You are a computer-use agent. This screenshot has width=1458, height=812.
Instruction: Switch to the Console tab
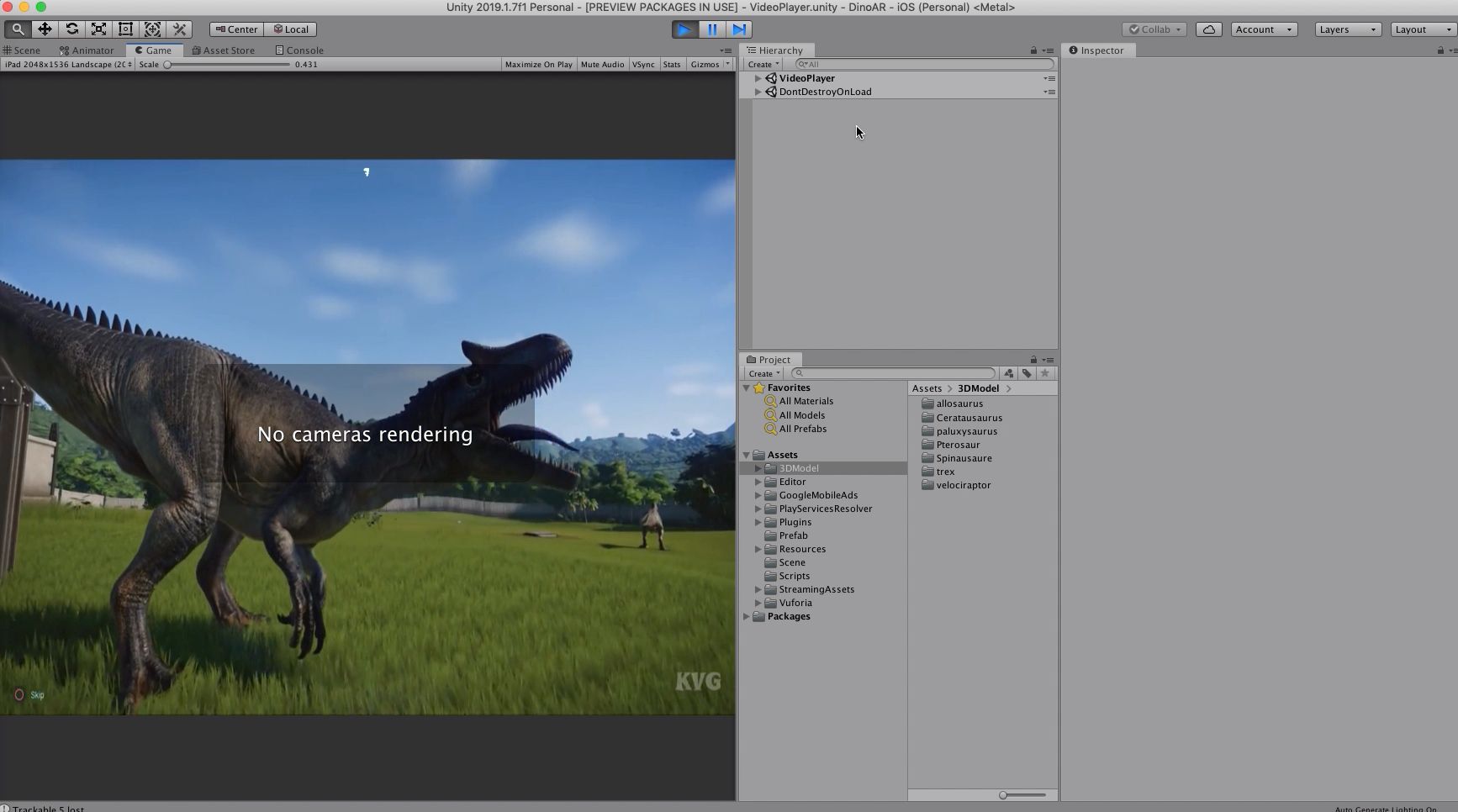pos(299,50)
